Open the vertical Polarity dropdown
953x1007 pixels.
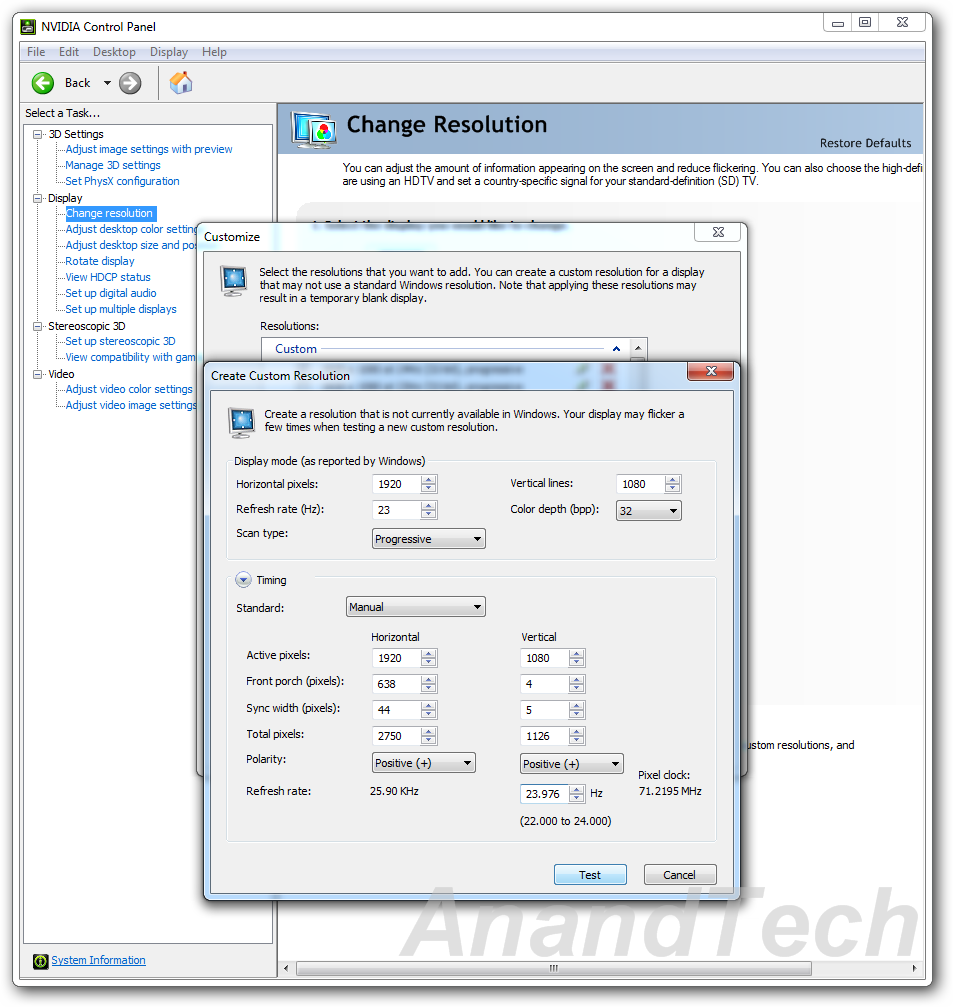572,764
